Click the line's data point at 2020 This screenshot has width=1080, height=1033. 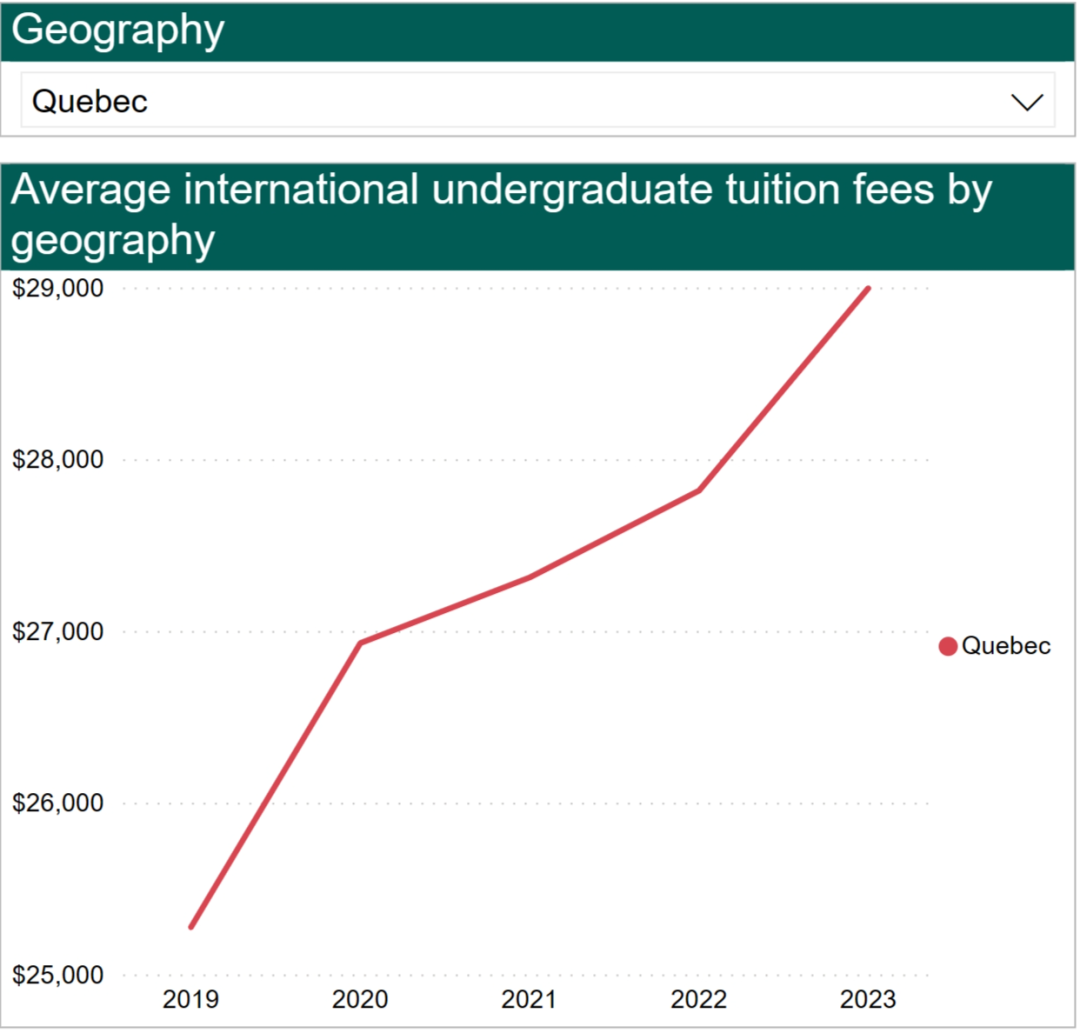coord(360,643)
